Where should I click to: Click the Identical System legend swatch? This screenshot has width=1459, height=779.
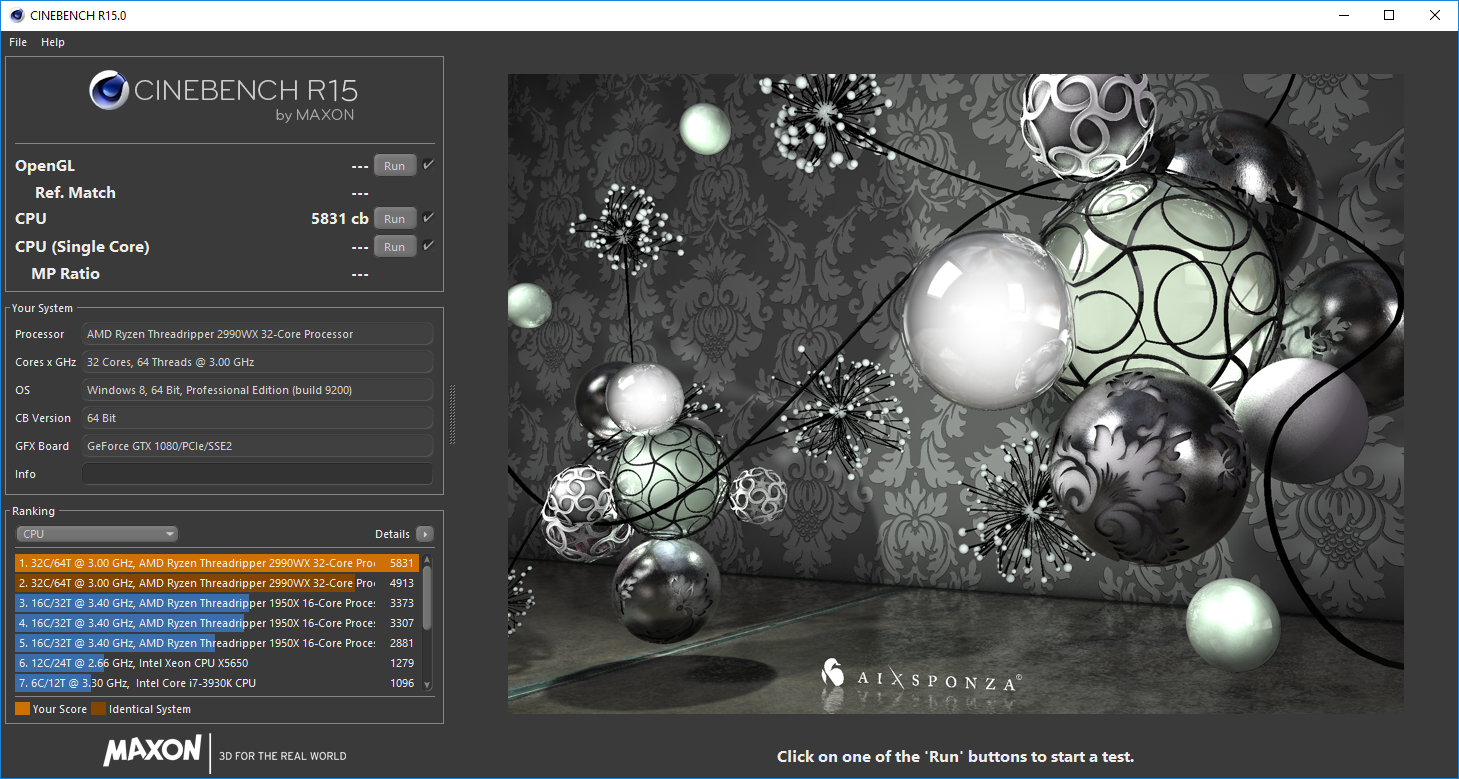98,708
